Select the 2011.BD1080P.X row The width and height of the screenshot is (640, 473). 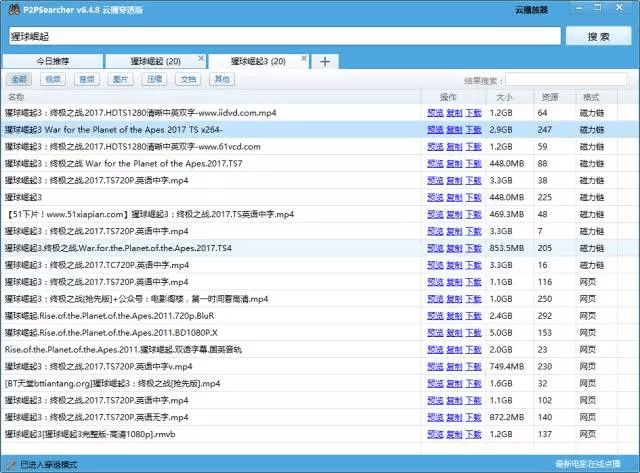coord(320,333)
